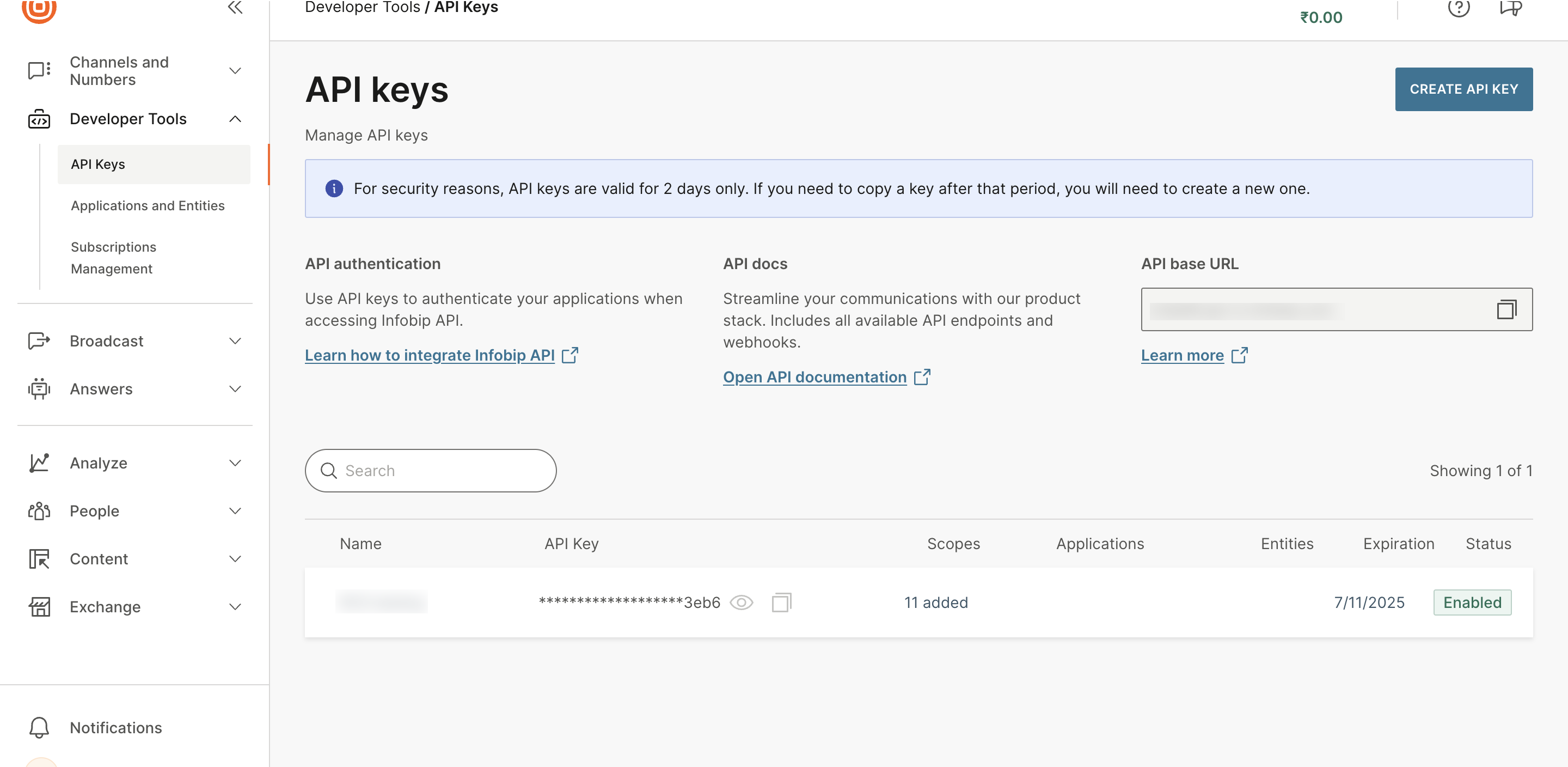Image resolution: width=1568 pixels, height=767 pixels.
Task: Click the Entities column header
Action: click(x=1287, y=544)
